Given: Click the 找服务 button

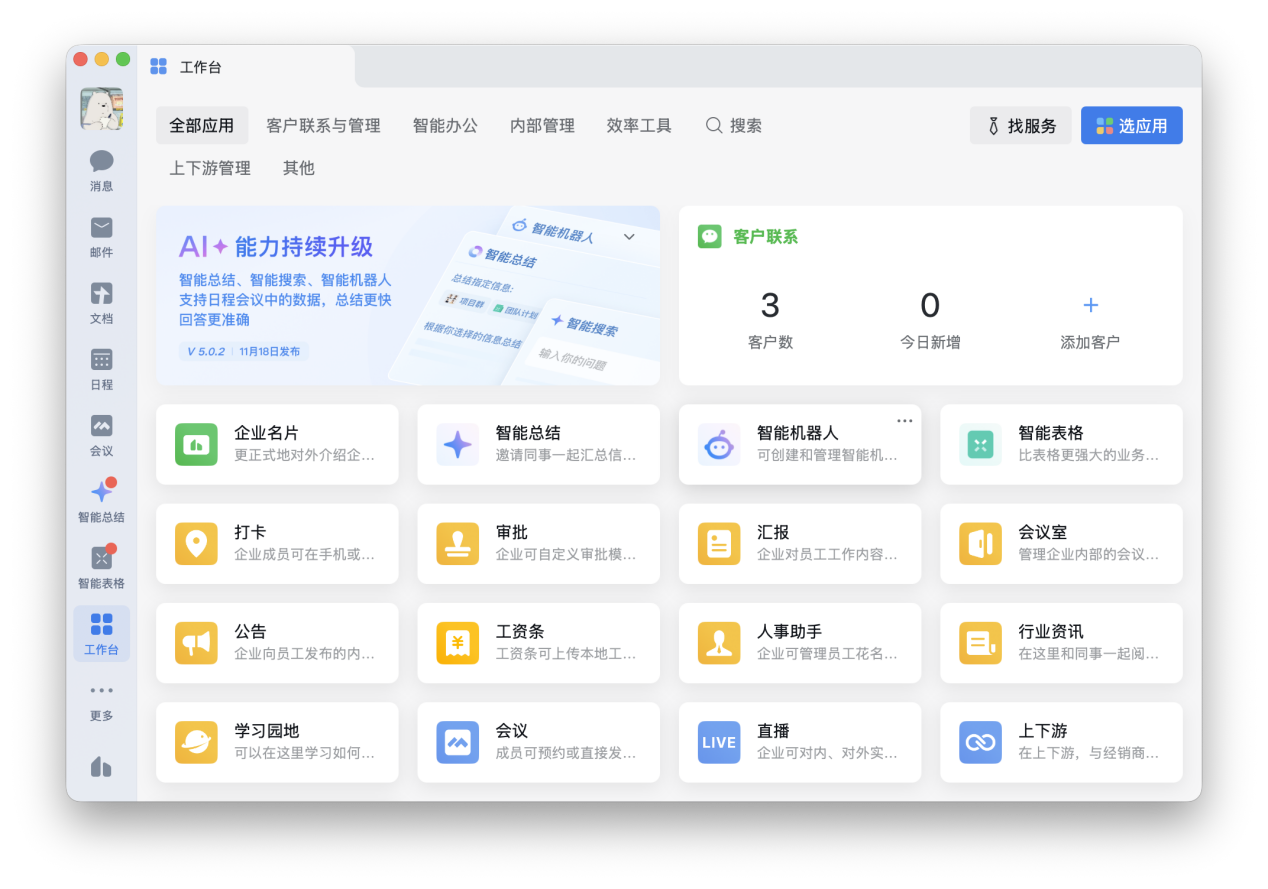Looking at the screenshot, I should coord(1020,124).
